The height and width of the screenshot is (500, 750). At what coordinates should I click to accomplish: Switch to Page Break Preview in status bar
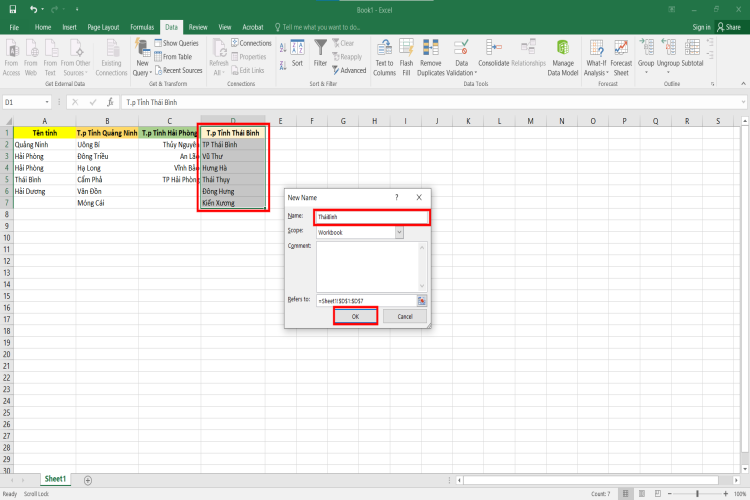[x=658, y=494]
